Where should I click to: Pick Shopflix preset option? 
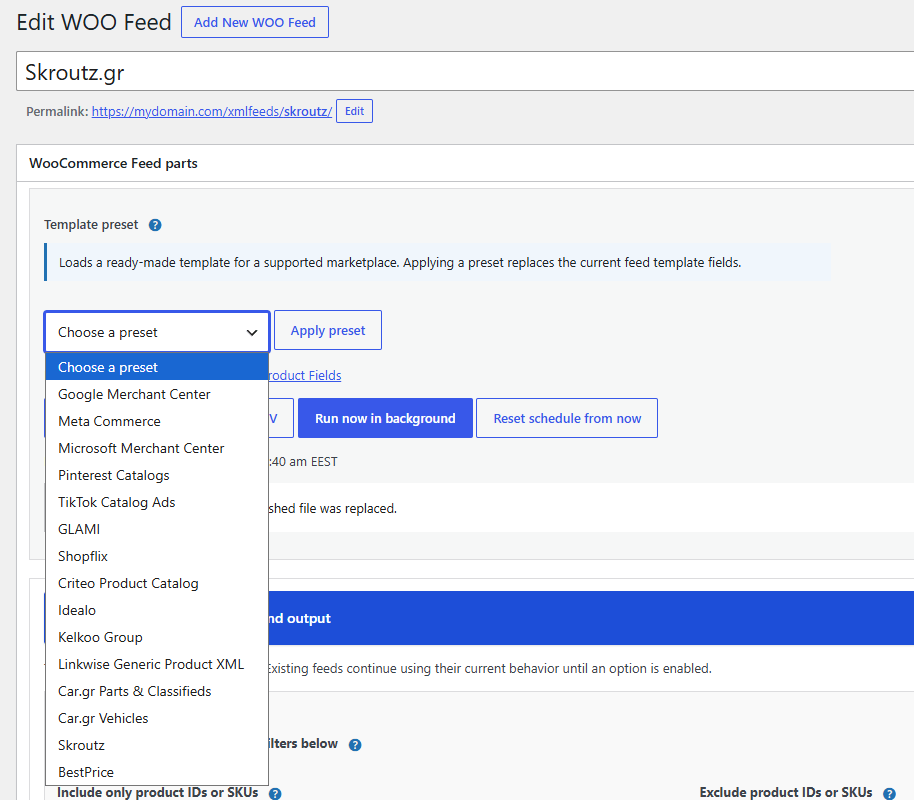click(157, 556)
